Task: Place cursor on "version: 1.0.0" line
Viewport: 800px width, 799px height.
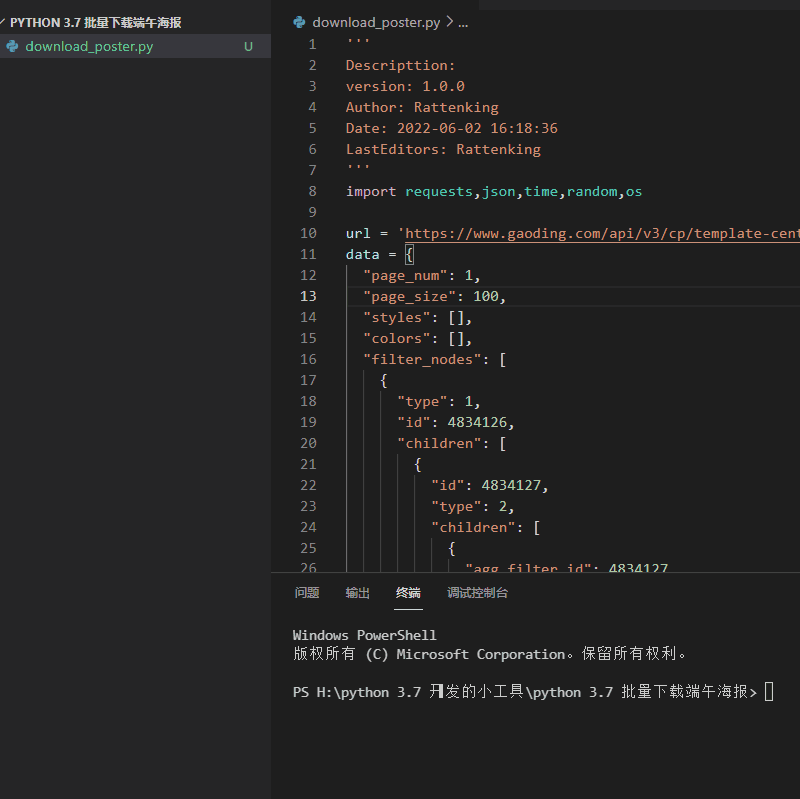Action: 405,86
